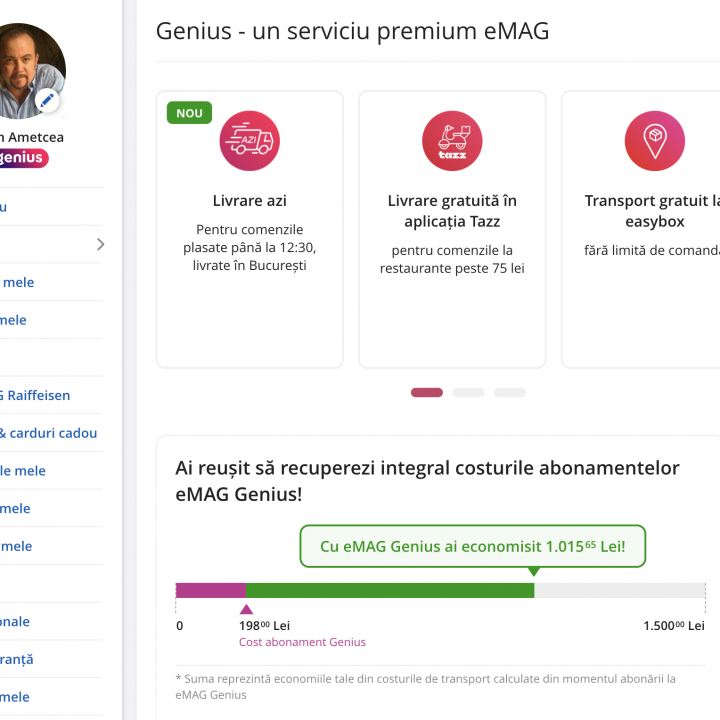Click the genius badge under the name

[x=22, y=158]
